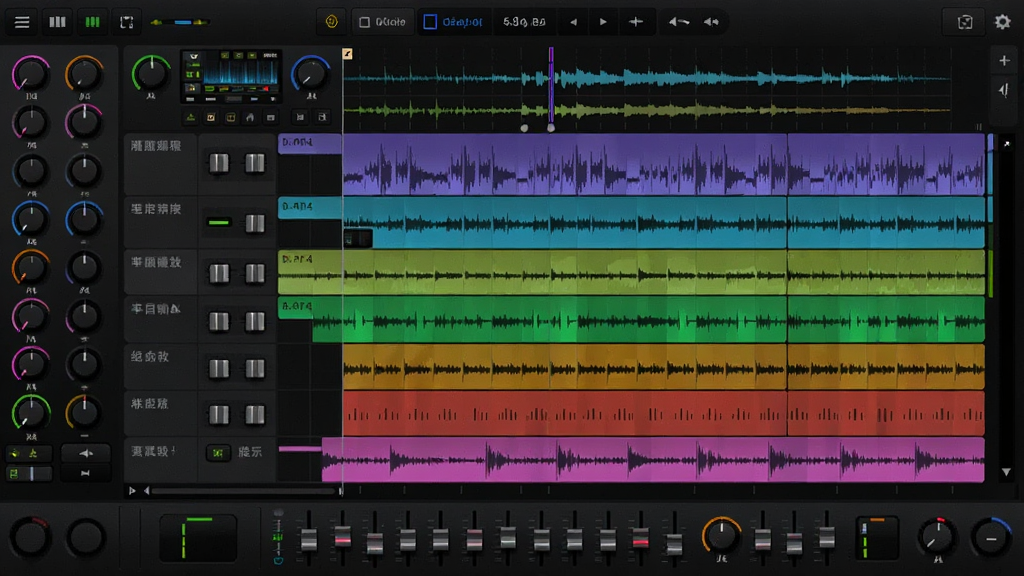Toggle the white checkbox button in the top bar
The width and height of the screenshot is (1024, 576).
383,22
